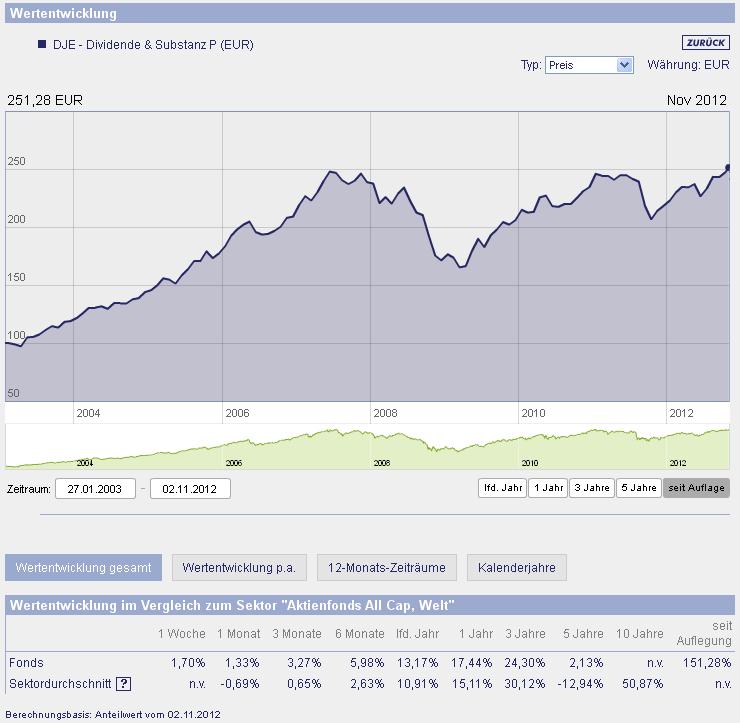
Task: Click the 6 Monate column header
Action: (x=360, y=633)
